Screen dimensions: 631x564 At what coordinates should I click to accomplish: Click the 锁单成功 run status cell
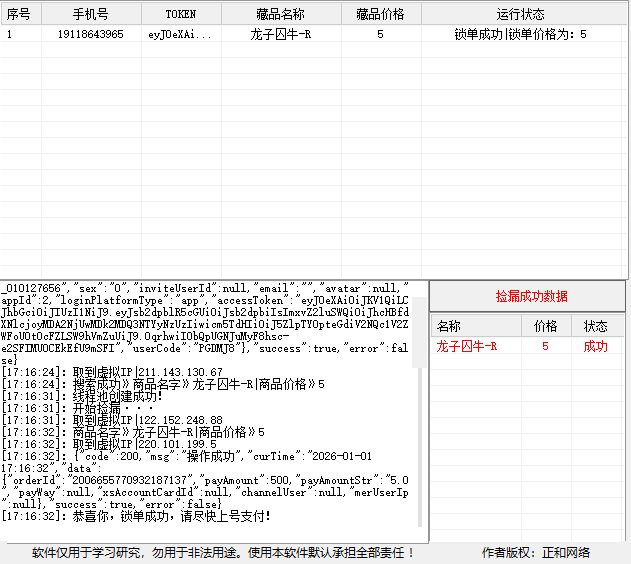click(x=520, y=34)
